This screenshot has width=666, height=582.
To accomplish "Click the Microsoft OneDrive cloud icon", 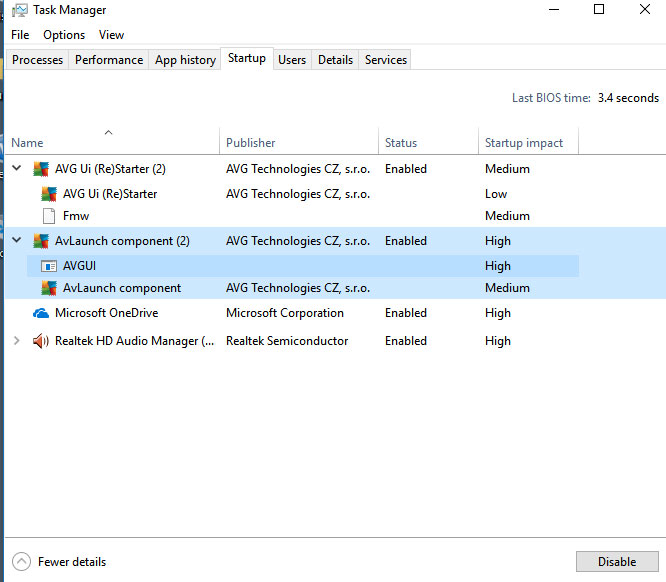I will [x=41, y=313].
